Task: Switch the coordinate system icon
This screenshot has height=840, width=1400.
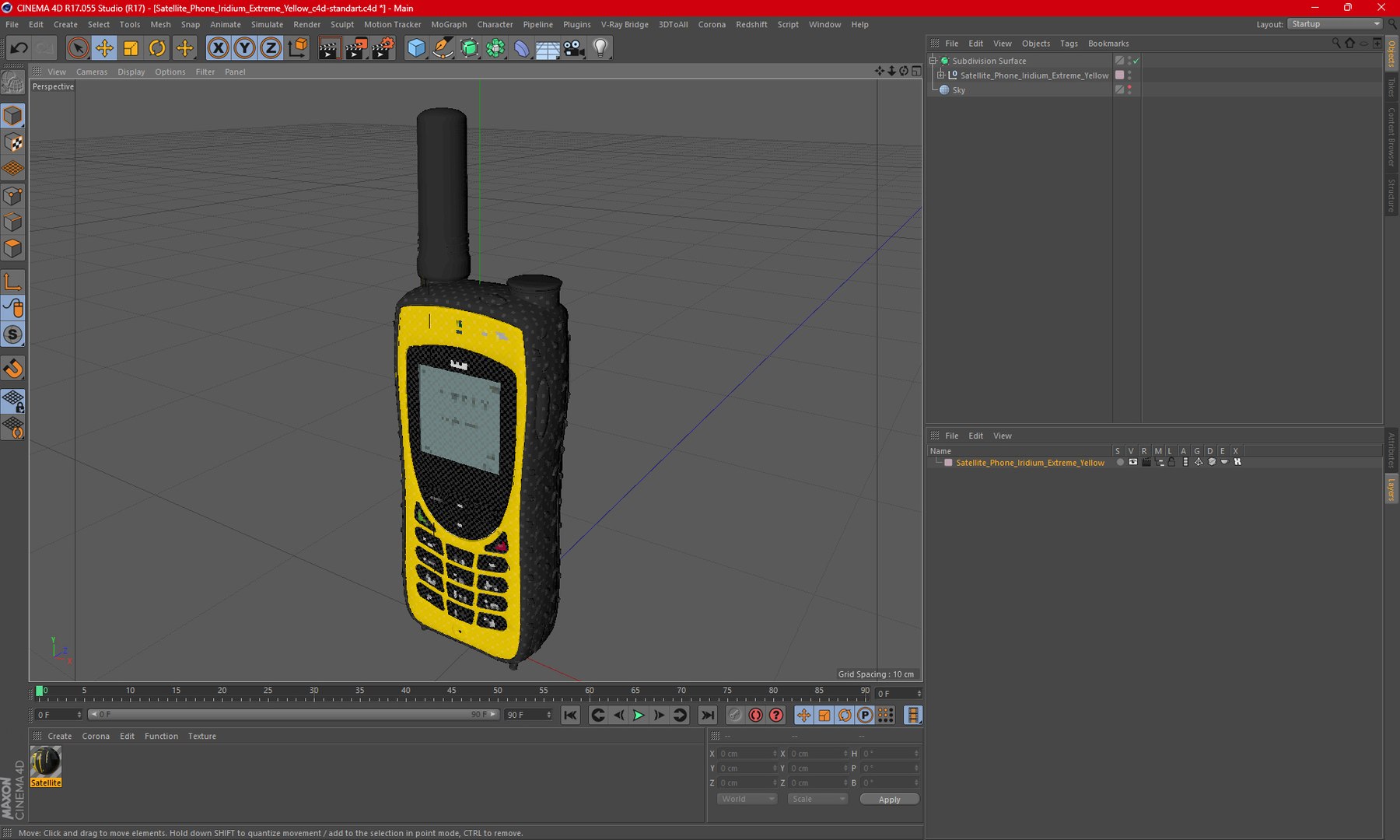Action: pos(297,48)
